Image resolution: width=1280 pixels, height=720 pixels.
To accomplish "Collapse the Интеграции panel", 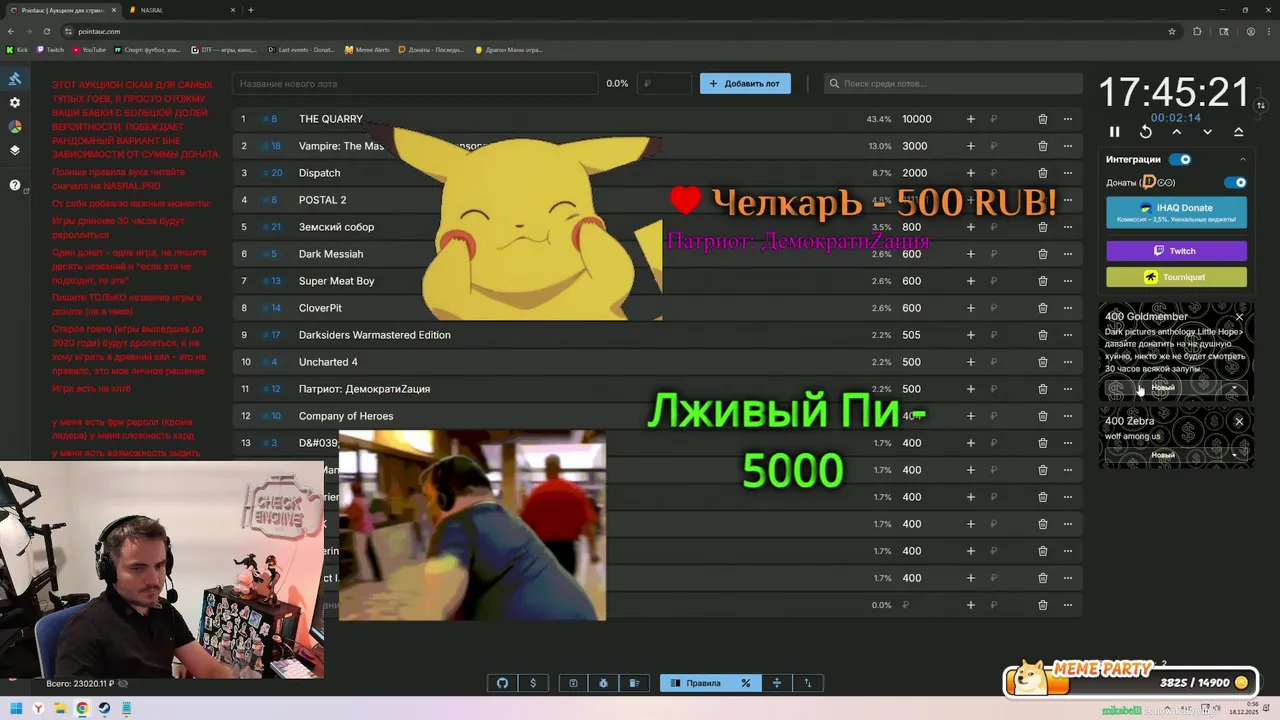I will [1243, 159].
